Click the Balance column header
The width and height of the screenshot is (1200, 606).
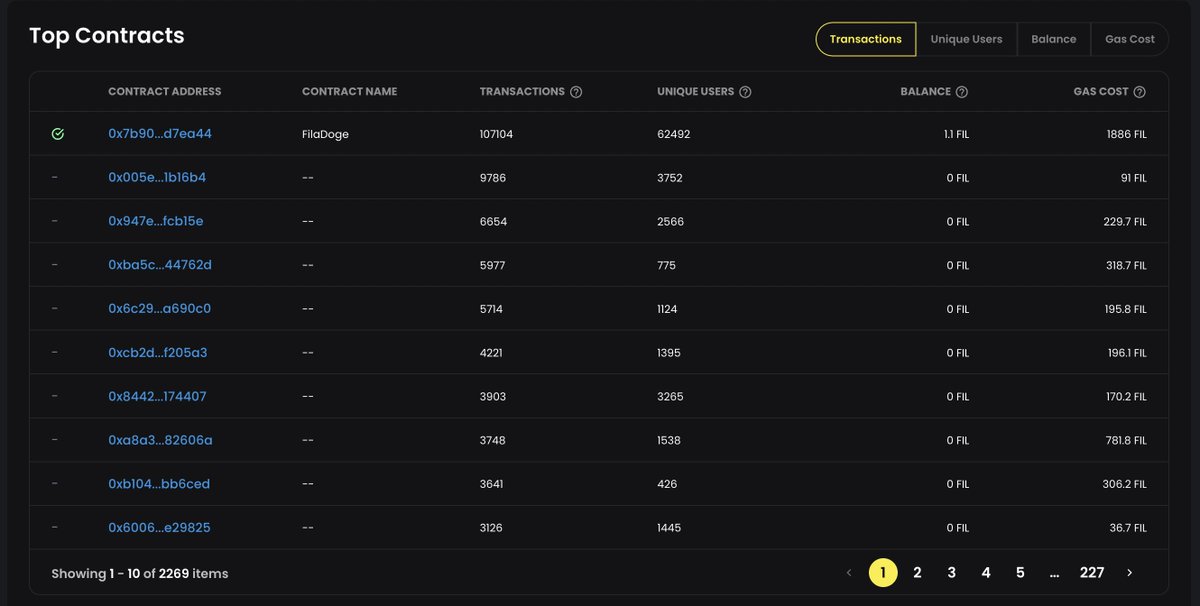pos(925,92)
